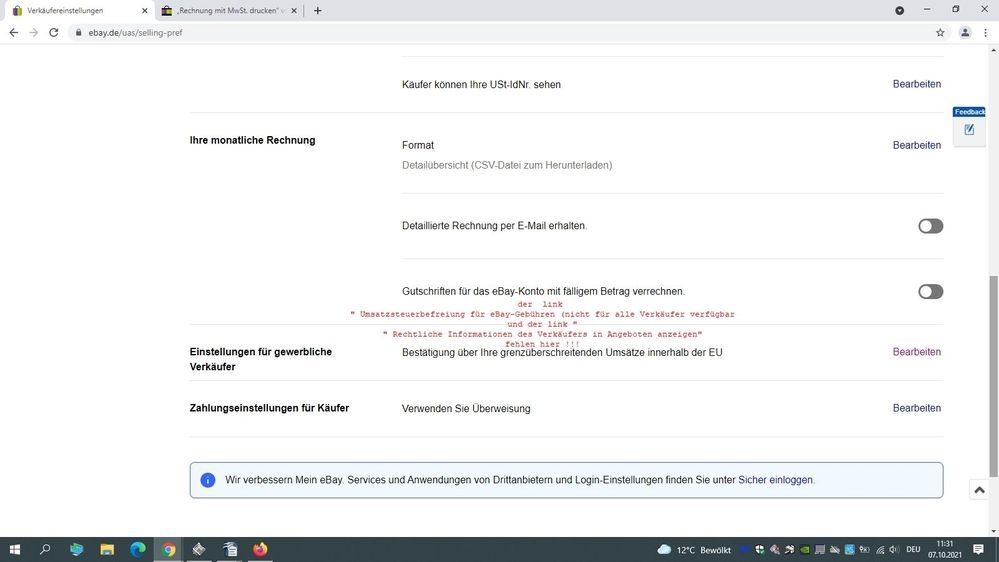Open the volume speaker tray icon

click(894, 550)
